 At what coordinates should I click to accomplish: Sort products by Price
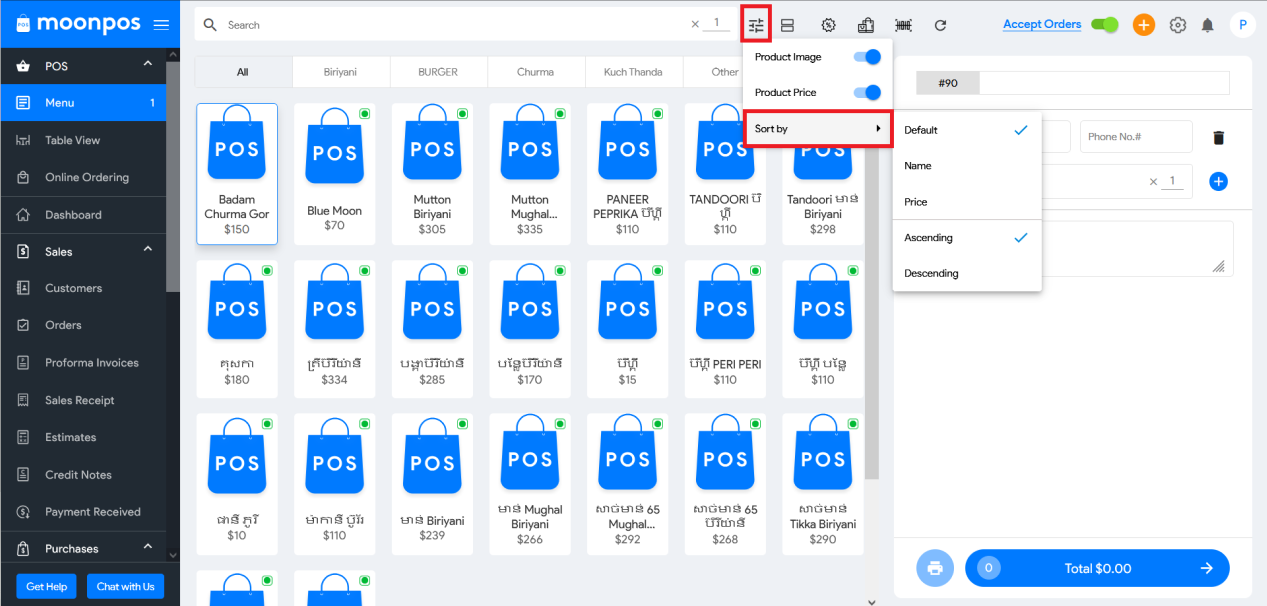[916, 202]
